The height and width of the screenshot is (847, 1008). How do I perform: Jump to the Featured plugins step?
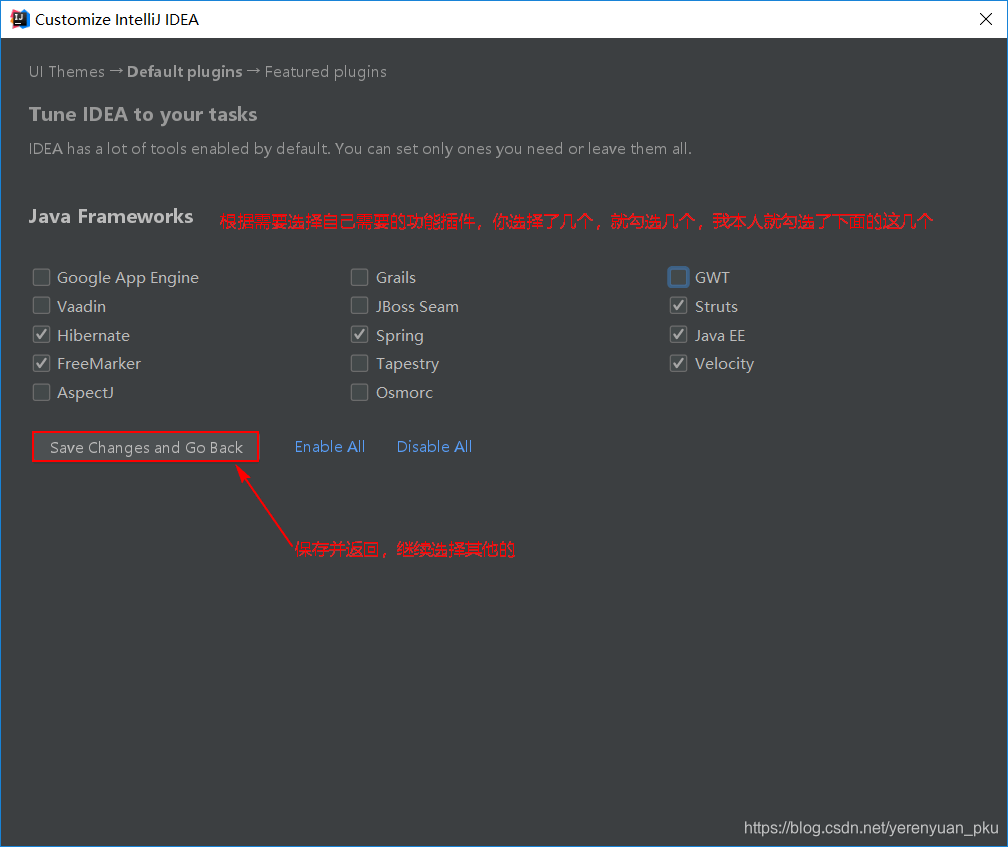coord(326,71)
